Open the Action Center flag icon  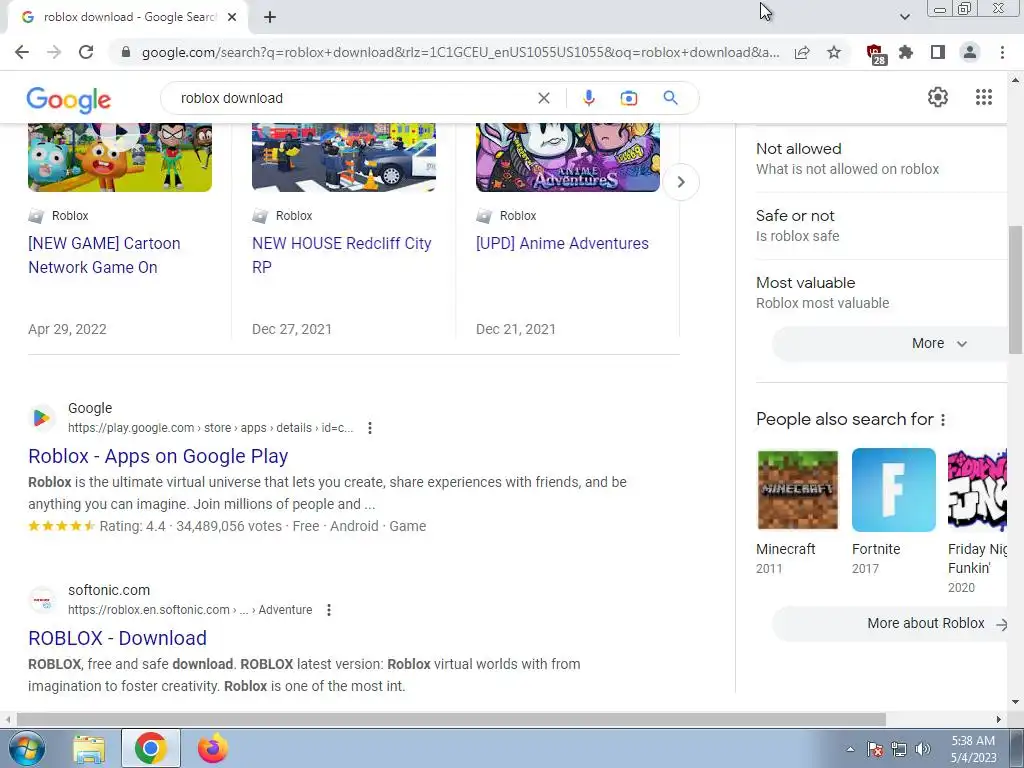875,749
